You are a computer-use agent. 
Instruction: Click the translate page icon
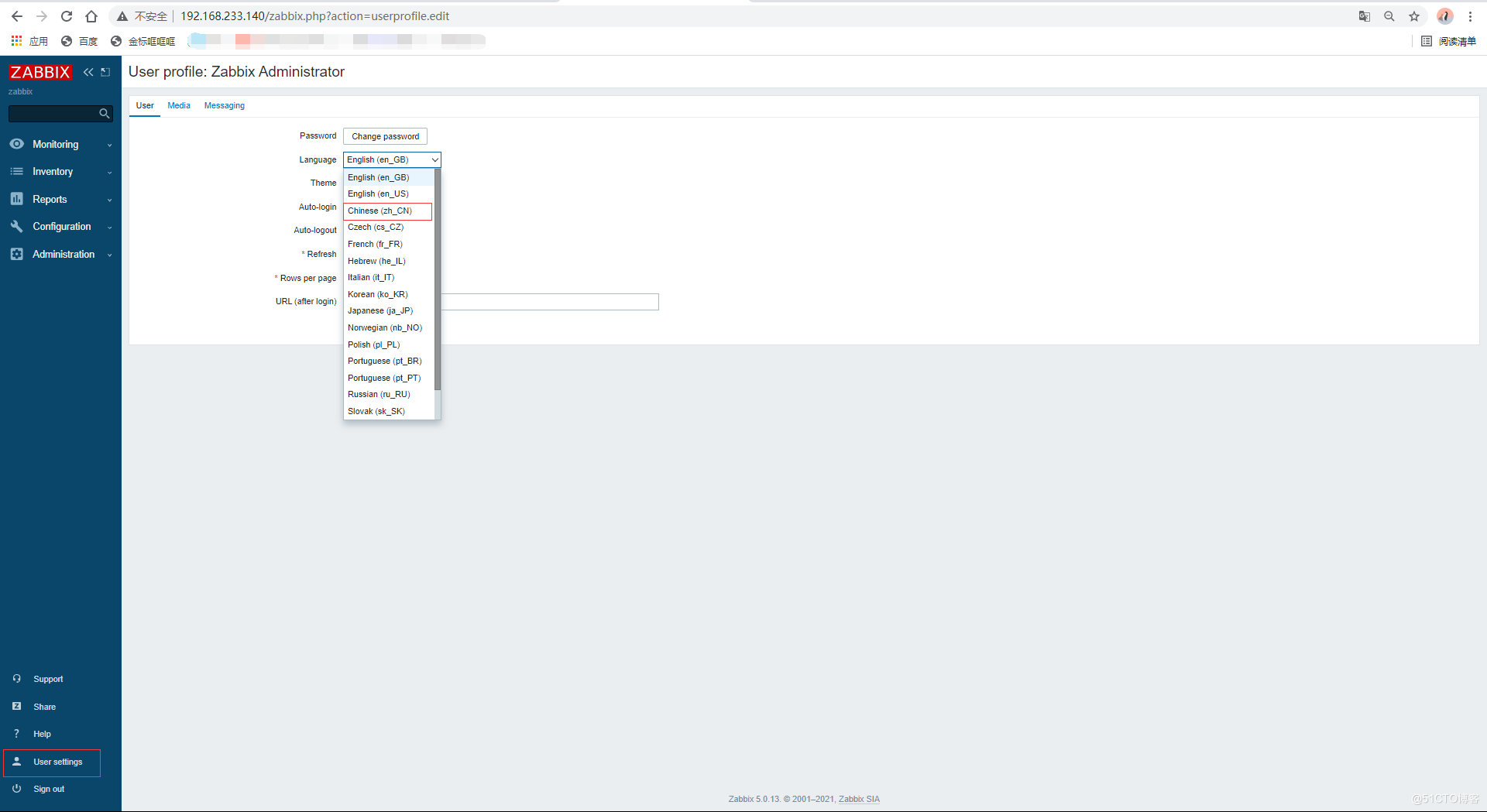[x=1365, y=16]
